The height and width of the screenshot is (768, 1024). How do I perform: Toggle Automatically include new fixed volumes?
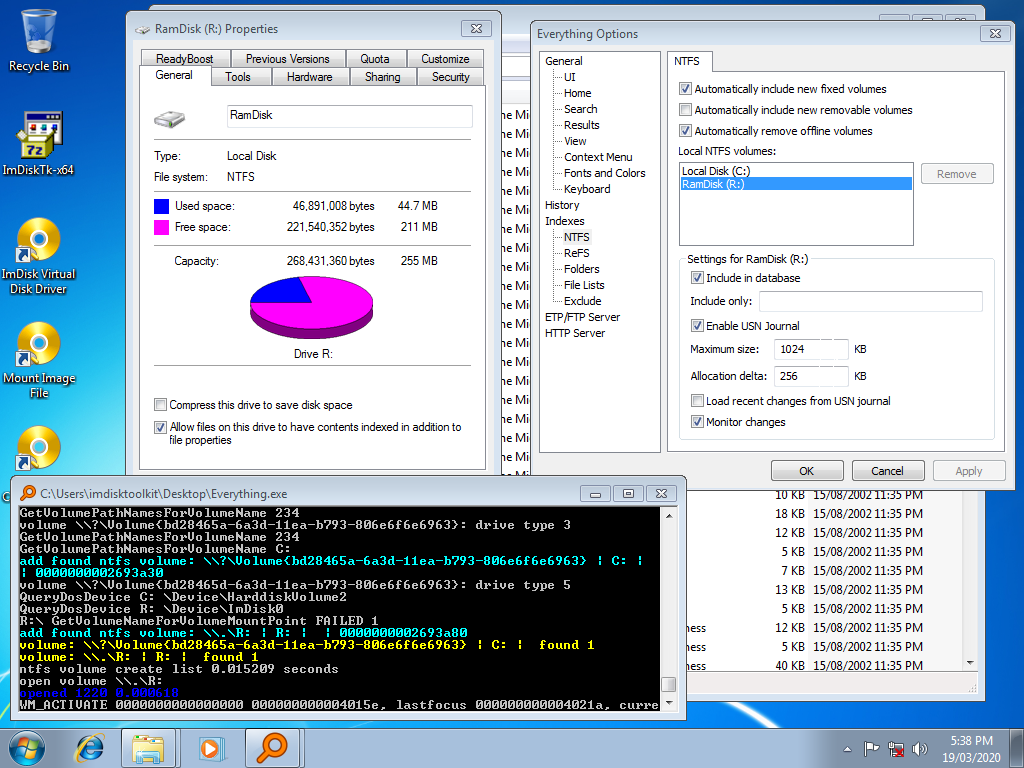tap(685, 89)
